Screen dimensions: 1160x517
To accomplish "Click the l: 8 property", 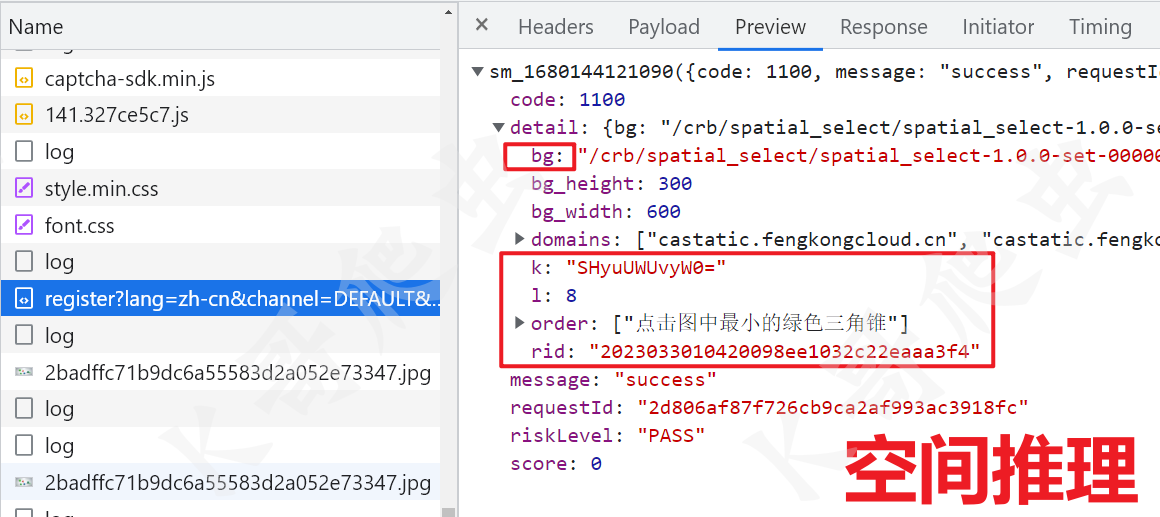I will (x=553, y=295).
